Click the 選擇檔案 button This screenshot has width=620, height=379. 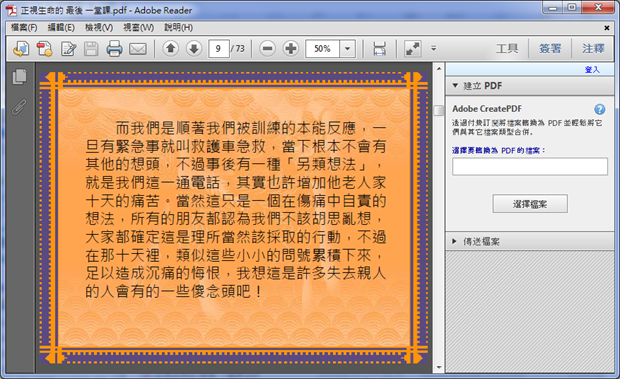pos(530,204)
